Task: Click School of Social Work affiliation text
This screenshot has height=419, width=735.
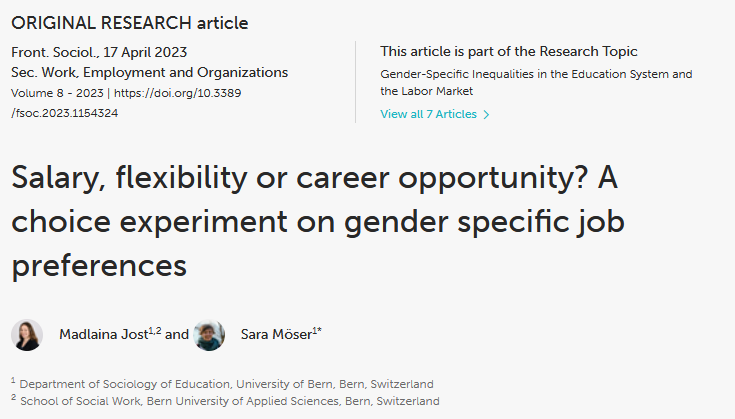Action: [230, 401]
